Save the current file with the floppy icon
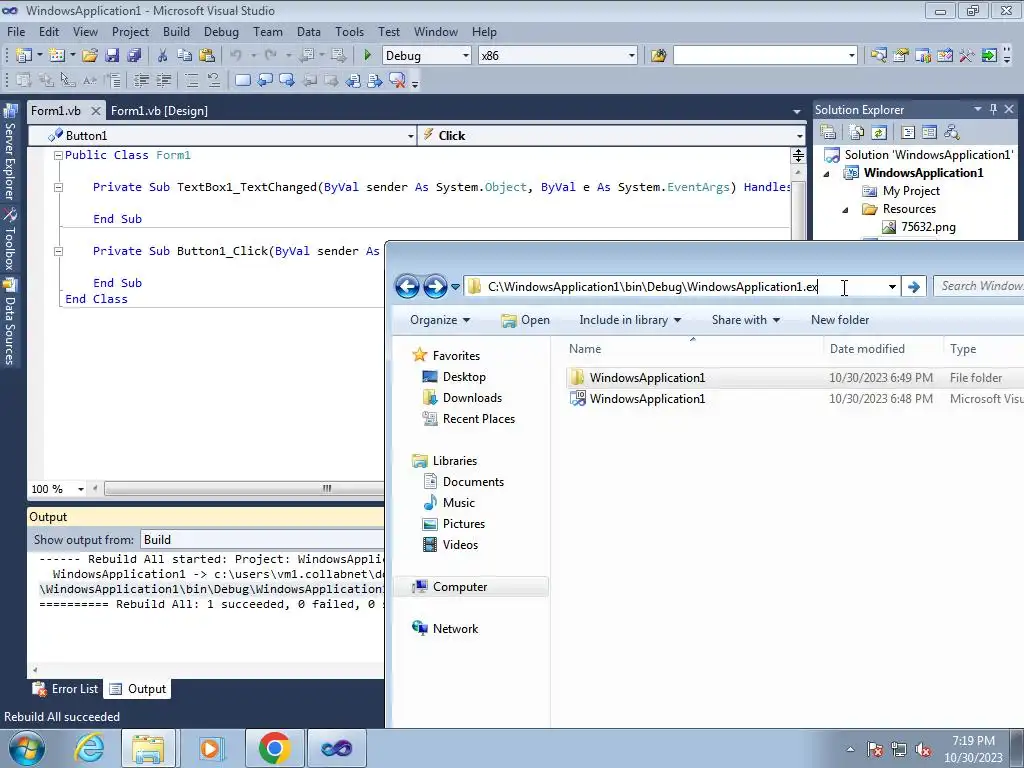Viewport: 1024px width, 768px height. coord(112,56)
